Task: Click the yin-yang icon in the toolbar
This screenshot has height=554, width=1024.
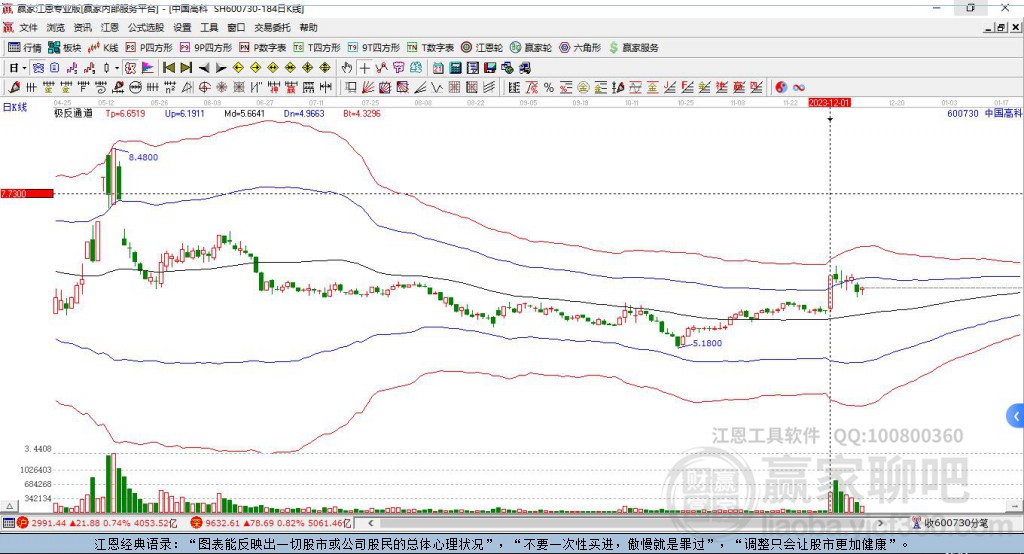Action: [x=781, y=88]
